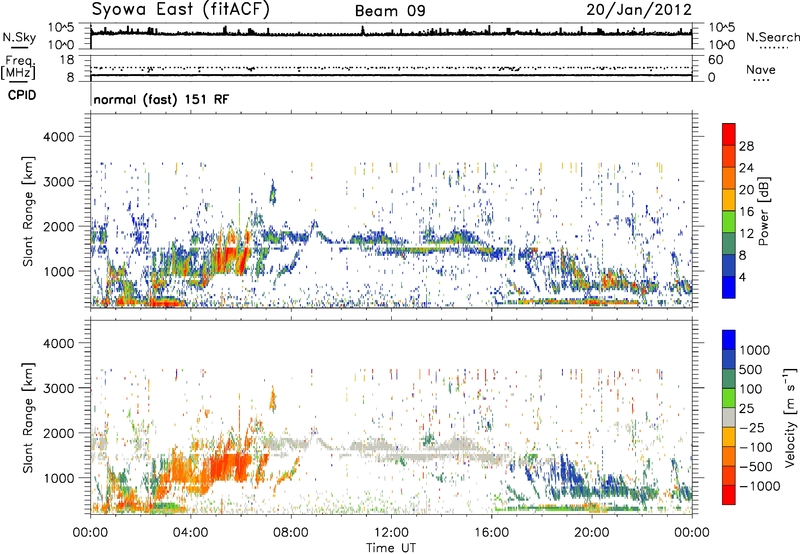Viewport: 800px width, 554px height.
Task: Click the positive '1000' velocity color bar label
Action: coord(754,350)
